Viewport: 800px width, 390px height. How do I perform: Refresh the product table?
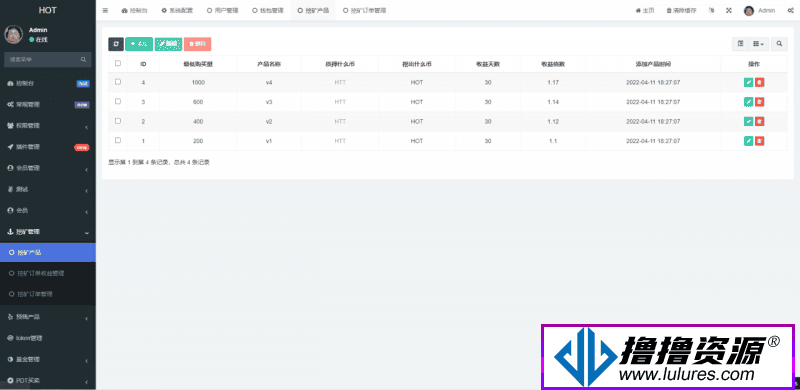click(x=116, y=44)
